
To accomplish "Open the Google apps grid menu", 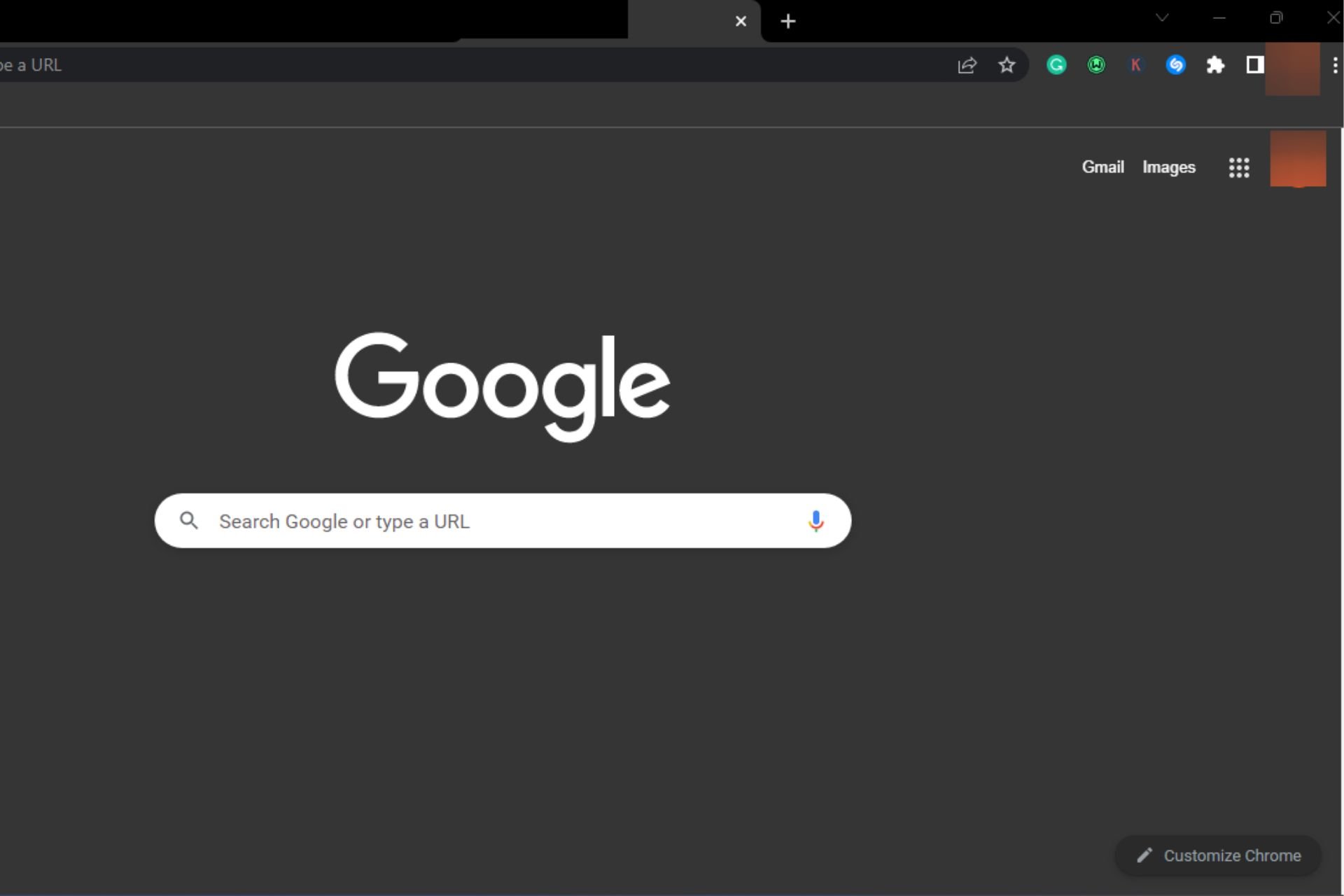I will coord(1239,167).
